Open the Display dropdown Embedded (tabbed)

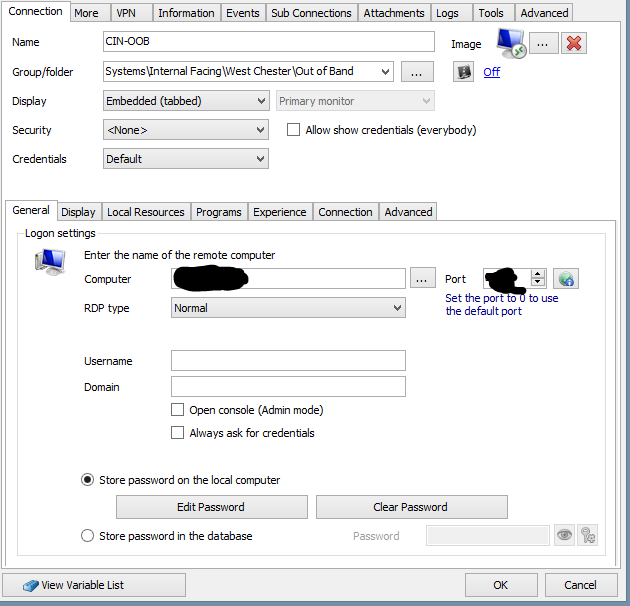pyautogui.click(x=186, y=101)
